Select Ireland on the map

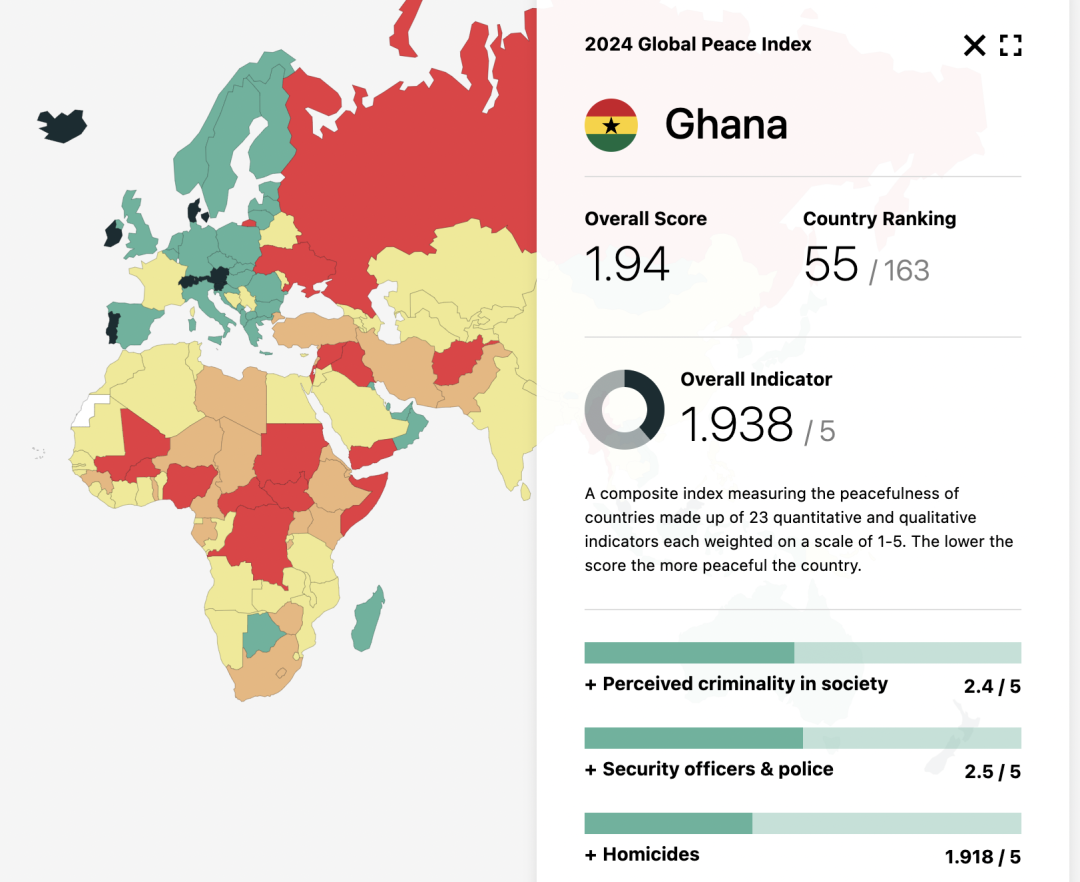(x=113, y=234)
